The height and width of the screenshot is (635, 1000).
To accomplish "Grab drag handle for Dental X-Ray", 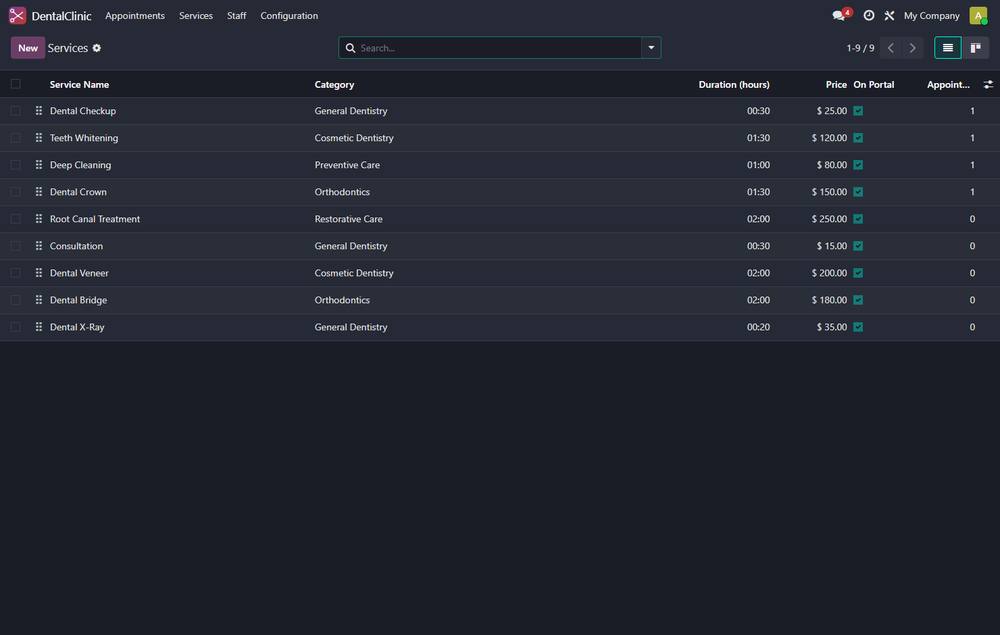I will pos(39,327).
